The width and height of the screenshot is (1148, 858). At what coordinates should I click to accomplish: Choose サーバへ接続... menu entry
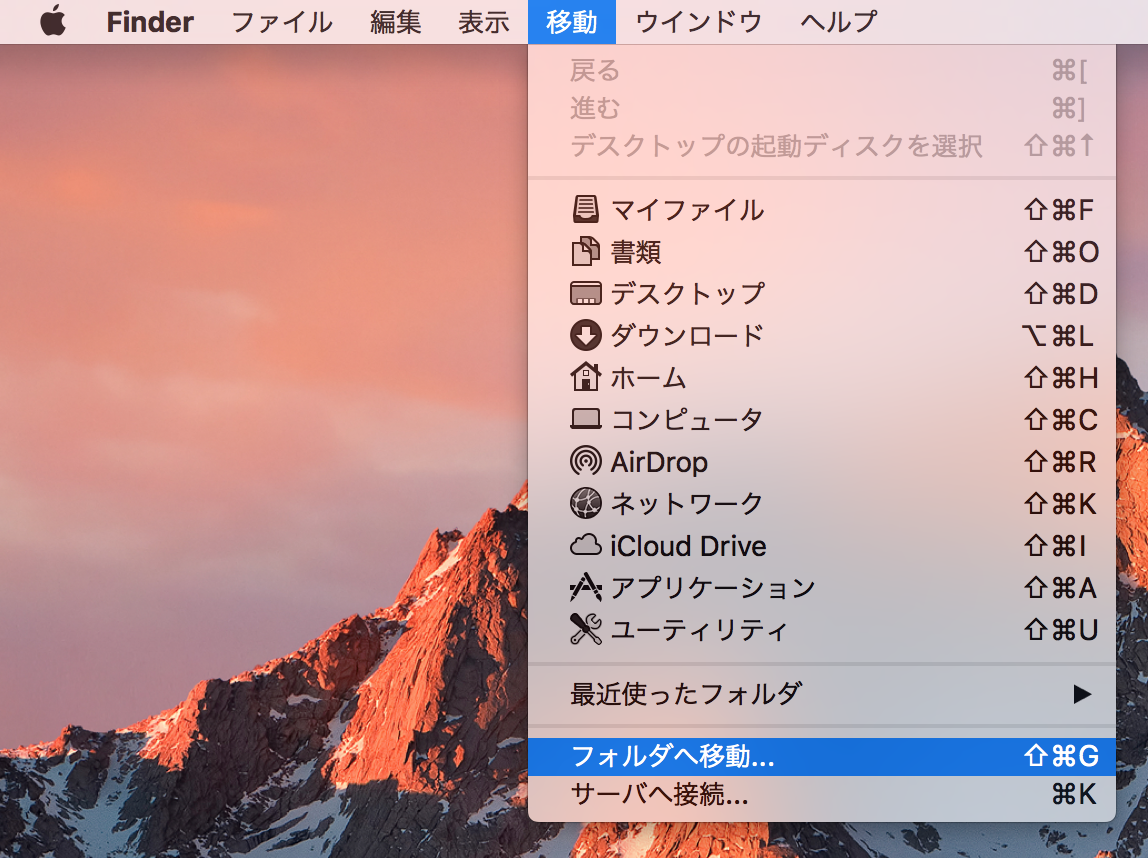(821, 794)
